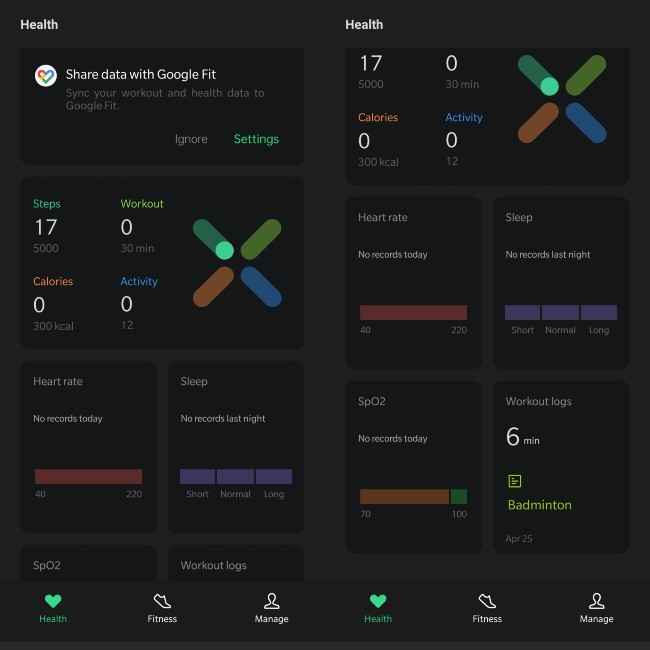Tap the person icon in right screen
This screenshot has width=650, height=650.
[x=597, y=601]
